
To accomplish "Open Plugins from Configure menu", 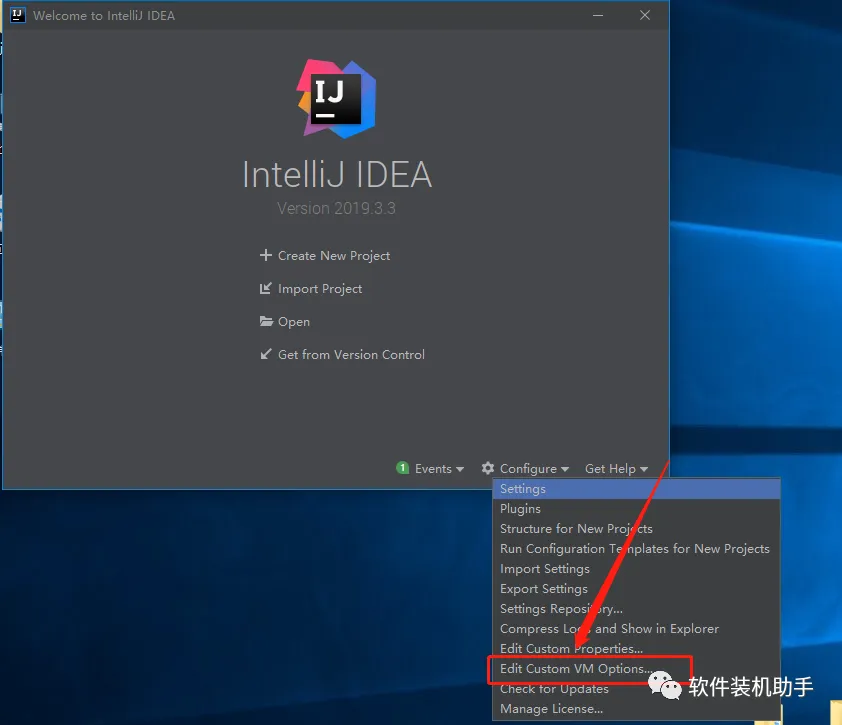I will [636, 509].
